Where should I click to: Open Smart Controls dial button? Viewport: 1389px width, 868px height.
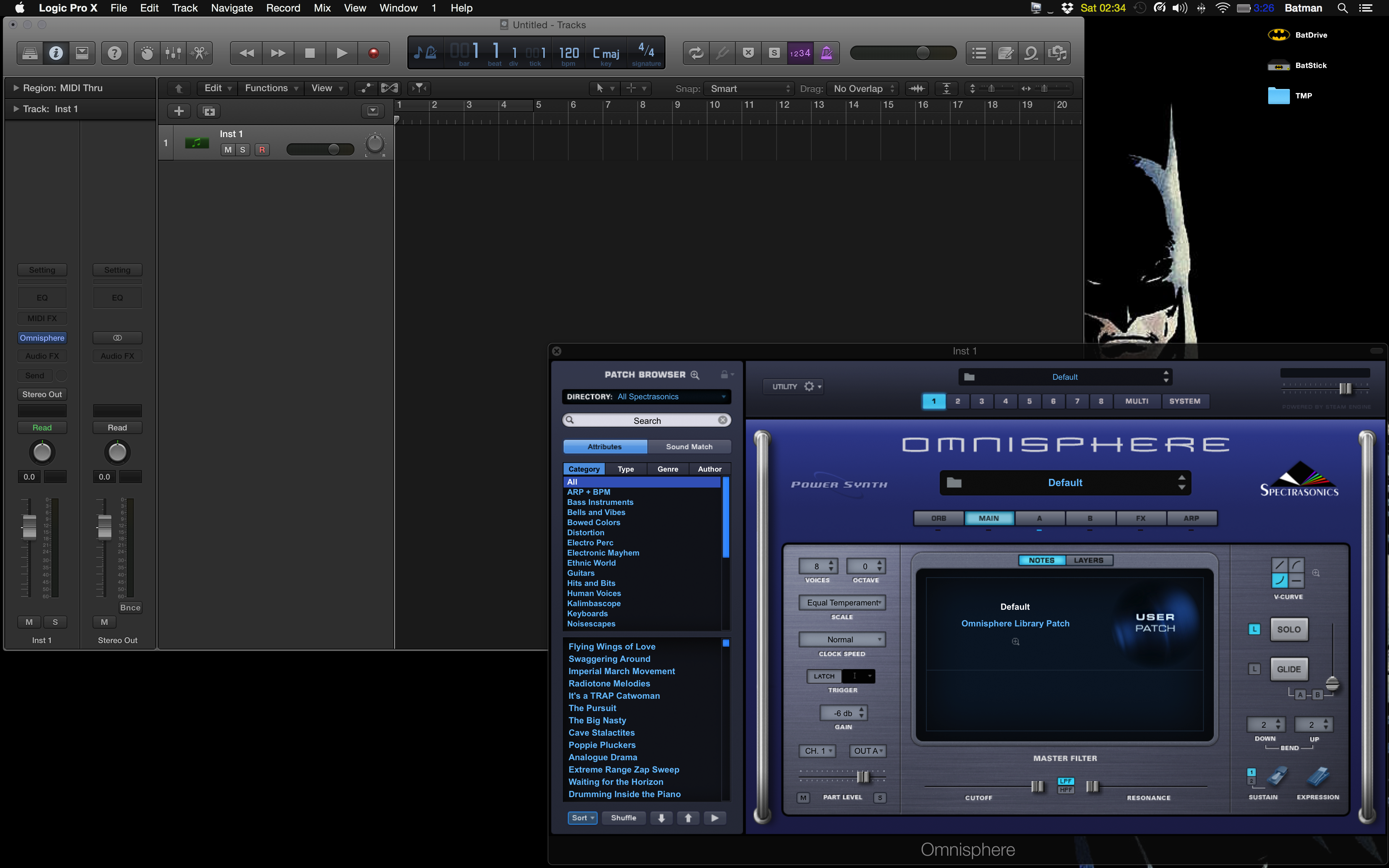coord(147,54)
